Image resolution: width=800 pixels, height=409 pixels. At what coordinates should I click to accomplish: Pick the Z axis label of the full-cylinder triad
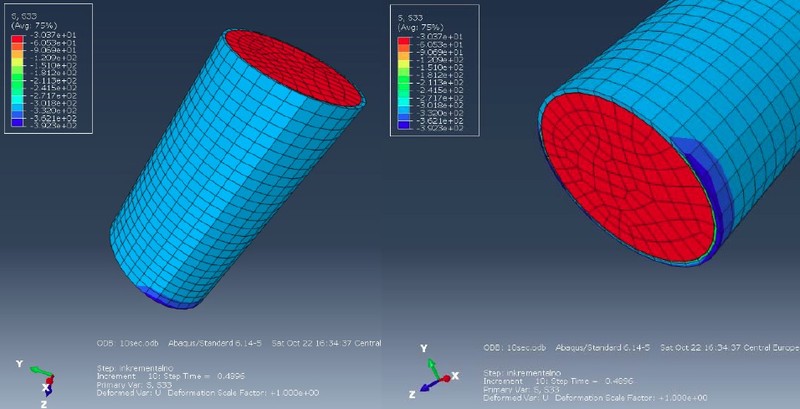pos(45,402)
